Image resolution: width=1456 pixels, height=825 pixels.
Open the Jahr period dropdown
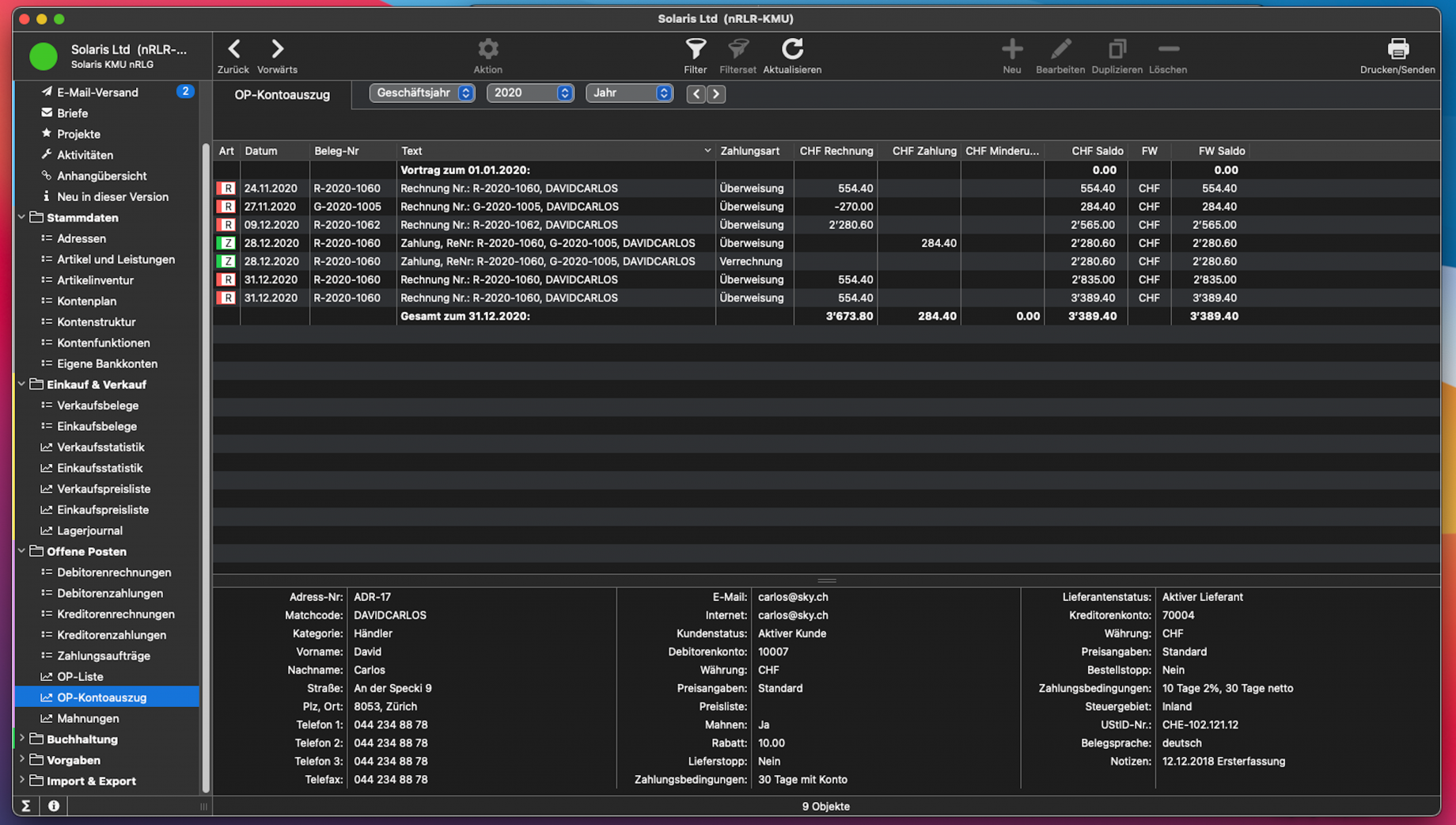click(629, 93)
